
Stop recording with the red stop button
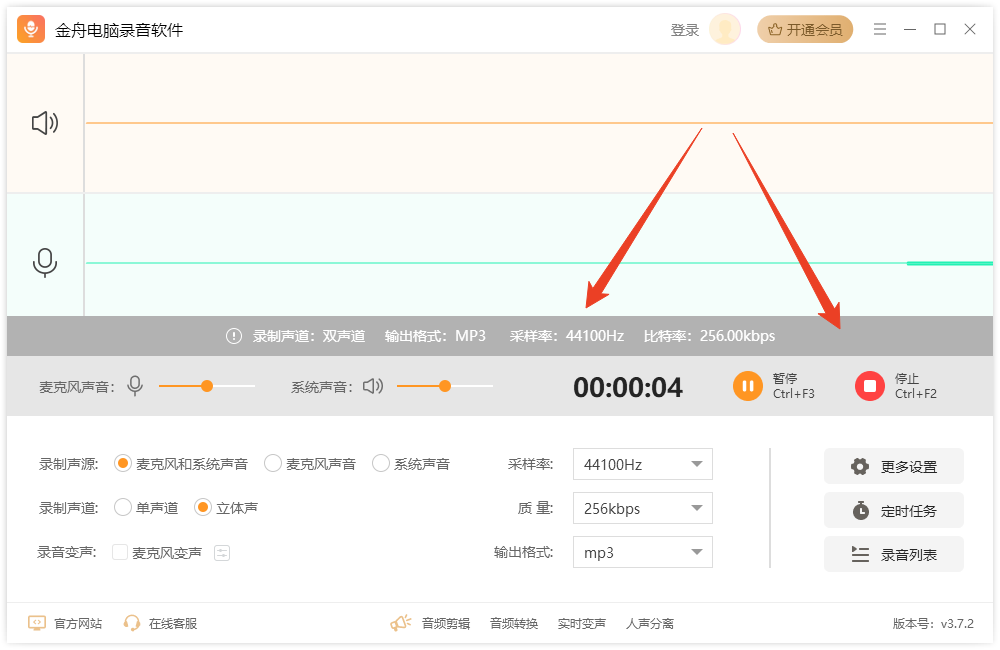tap(869, 386)
